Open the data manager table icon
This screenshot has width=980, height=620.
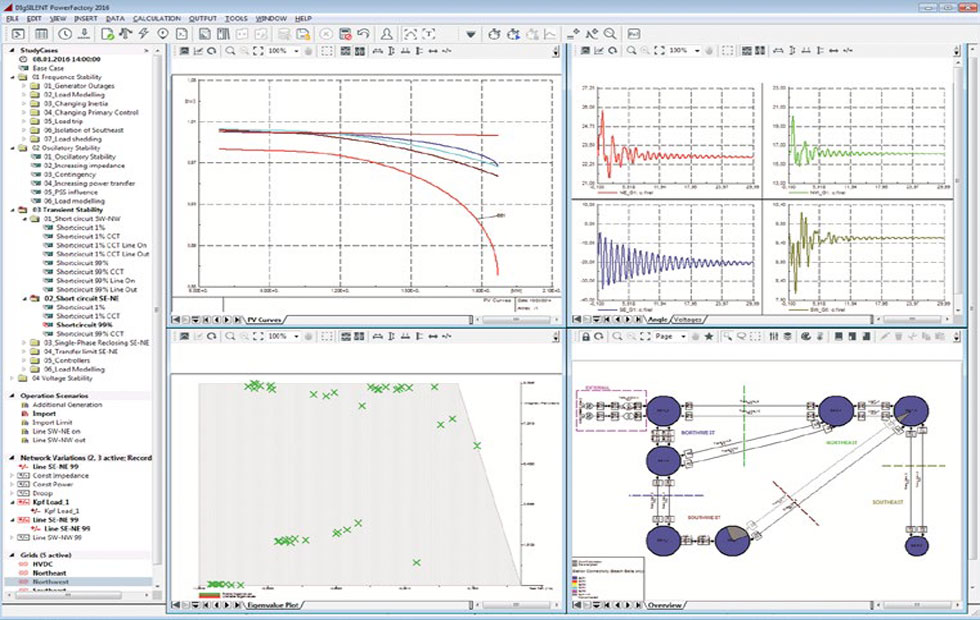point(41,34)
